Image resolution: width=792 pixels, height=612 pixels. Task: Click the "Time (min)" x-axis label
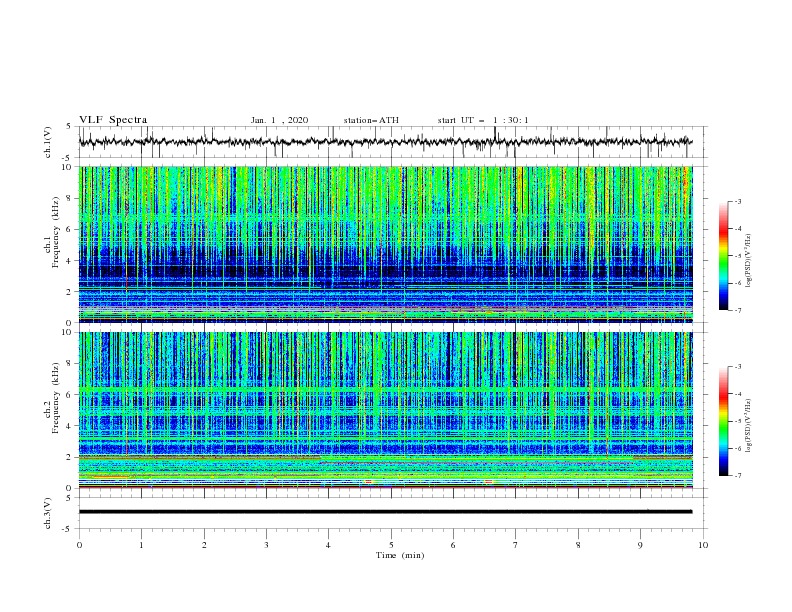click(x=400, y=555)
